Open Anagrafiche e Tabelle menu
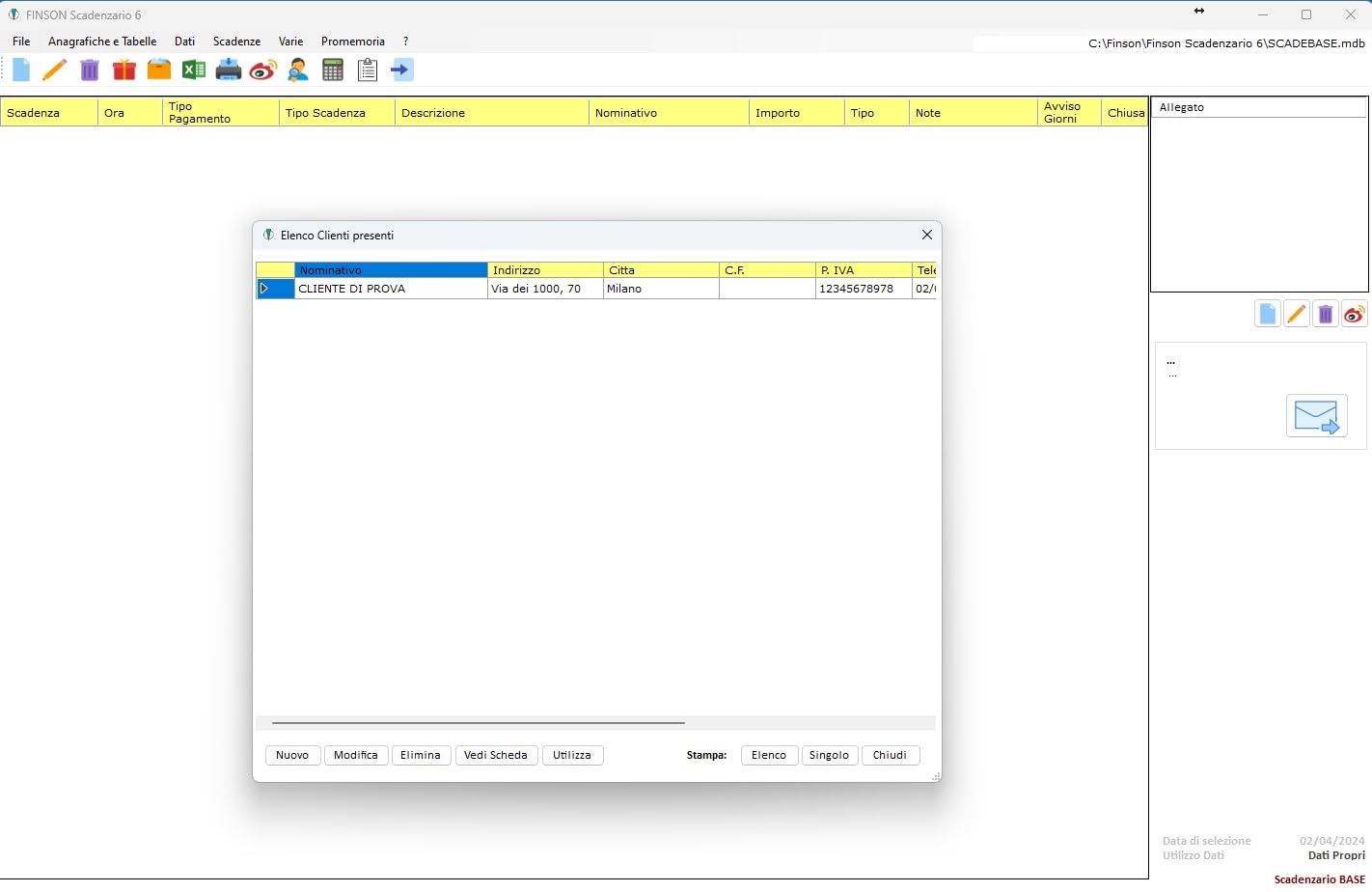This screenshot has height=892, width=1372. coord(102,42)
